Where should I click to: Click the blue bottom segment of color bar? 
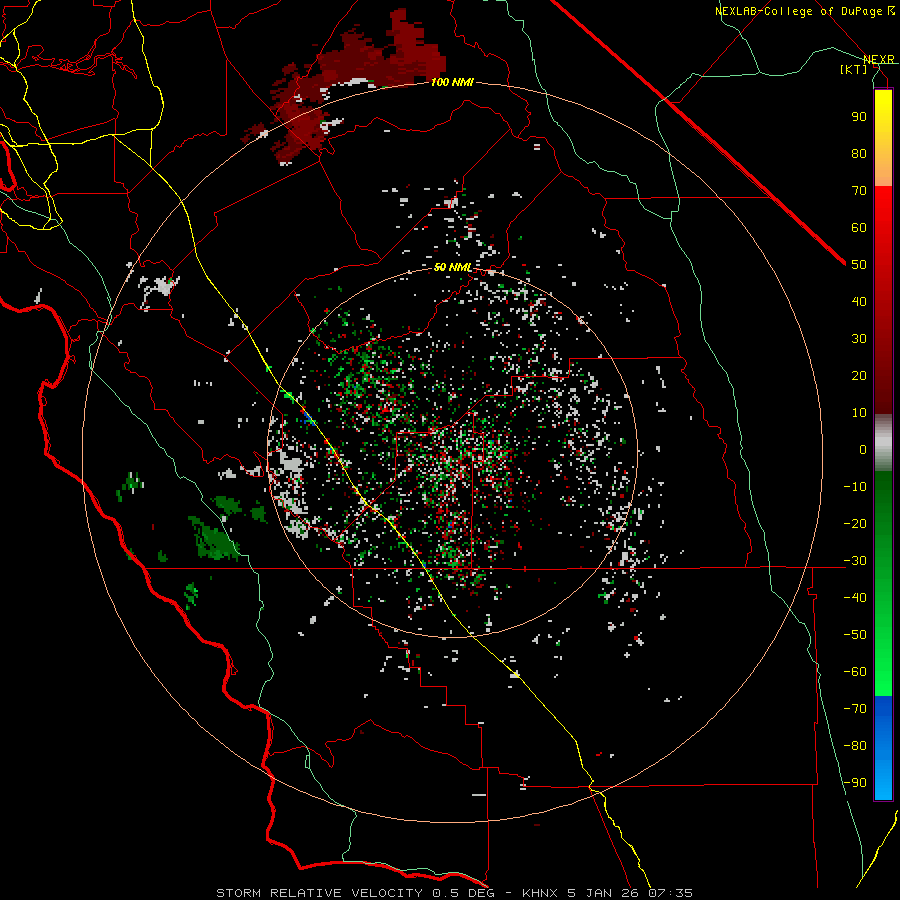883,748
